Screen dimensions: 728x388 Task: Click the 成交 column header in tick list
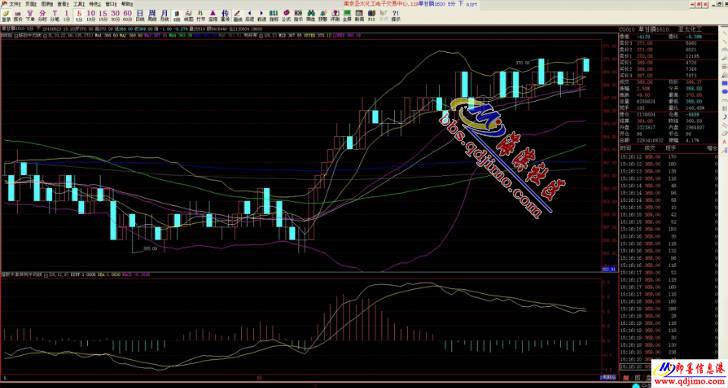(650, 148)
